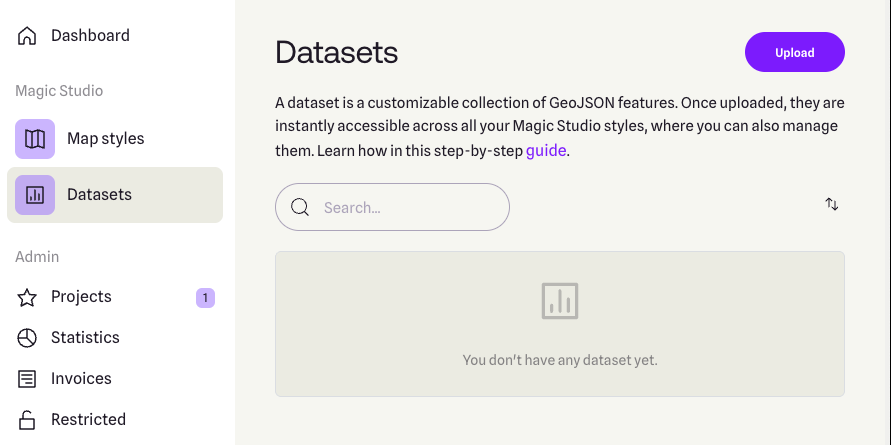The width and height of the screenshot is (891, 445).
Task: Click 'You don't have any dataset yet.' text
Action: pos(560,360)
